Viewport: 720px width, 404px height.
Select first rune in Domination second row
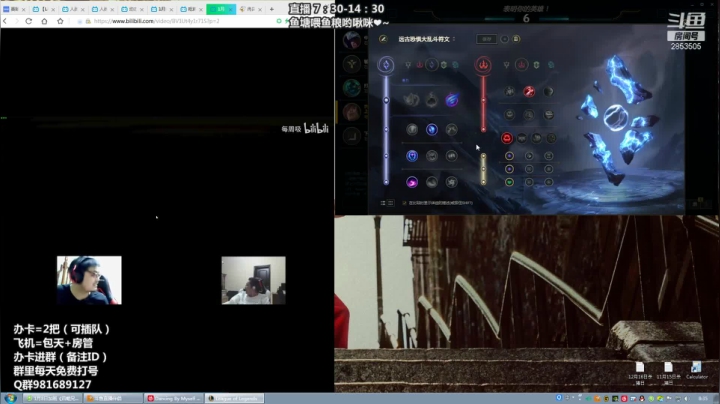pos(510,115)
